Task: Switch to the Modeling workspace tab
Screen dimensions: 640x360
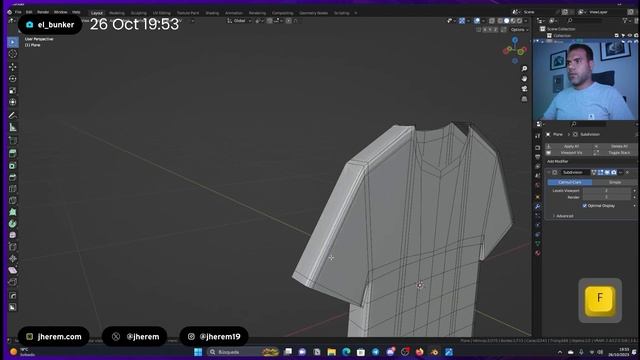Action: (117, 13)
